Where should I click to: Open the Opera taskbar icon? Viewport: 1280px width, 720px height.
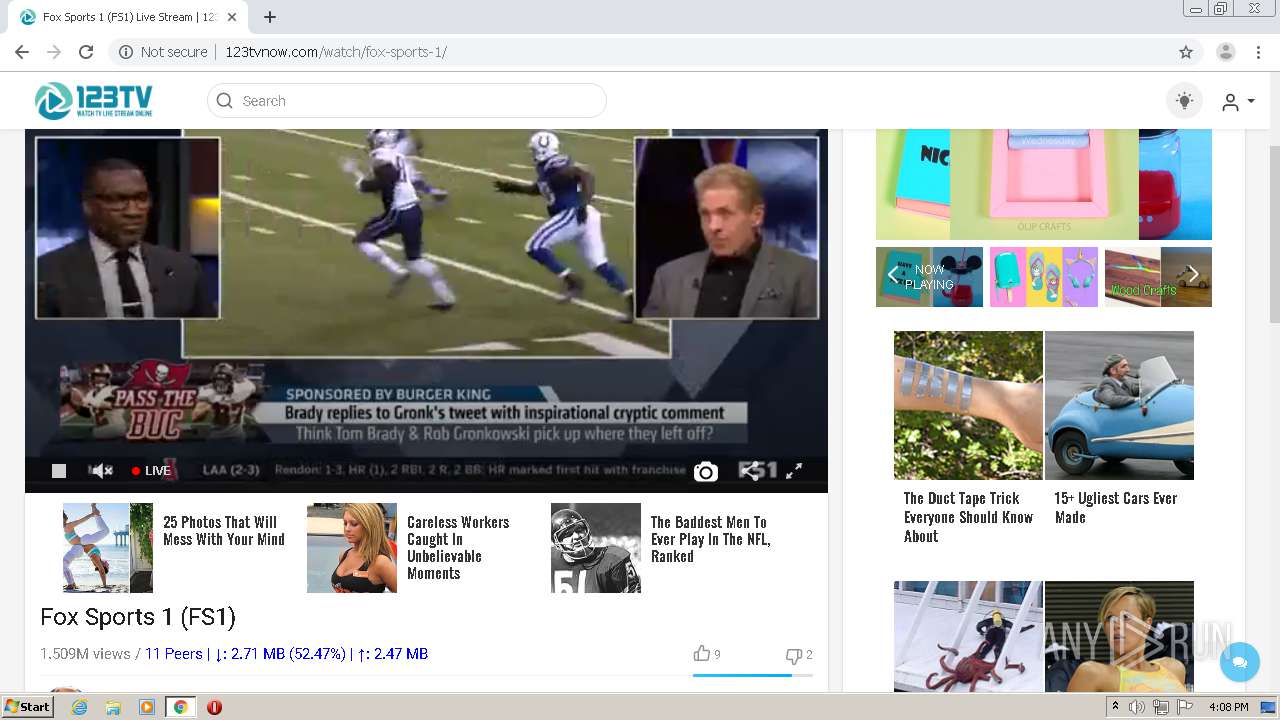[x=214, y=707]
